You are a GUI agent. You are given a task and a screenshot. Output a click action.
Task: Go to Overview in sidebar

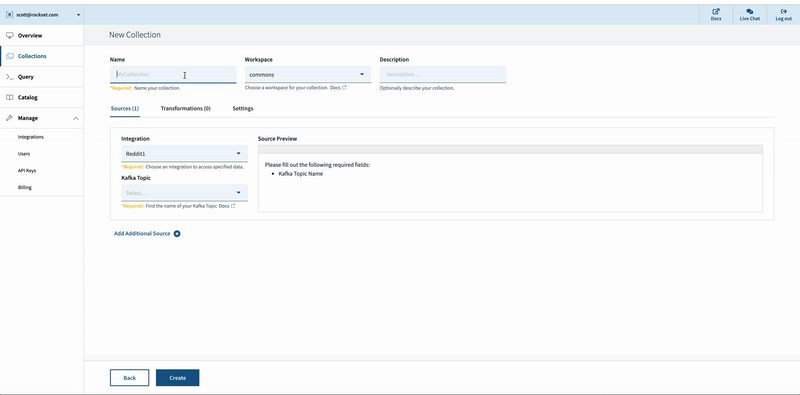30,36
